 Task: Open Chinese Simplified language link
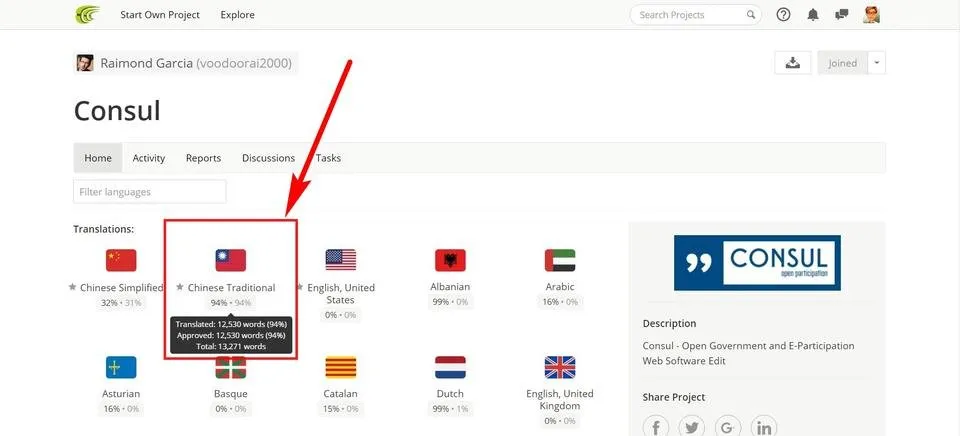[x=122, y=287]
